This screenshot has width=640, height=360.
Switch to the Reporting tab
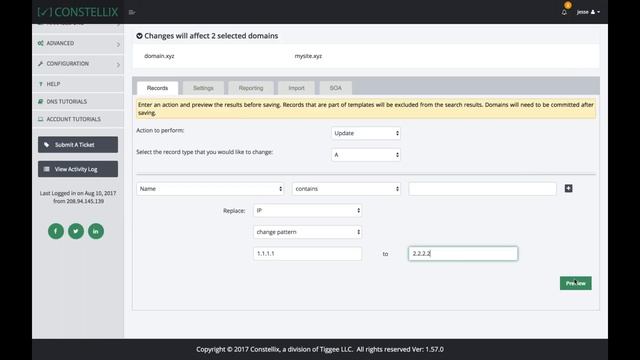tap(251, 88)
